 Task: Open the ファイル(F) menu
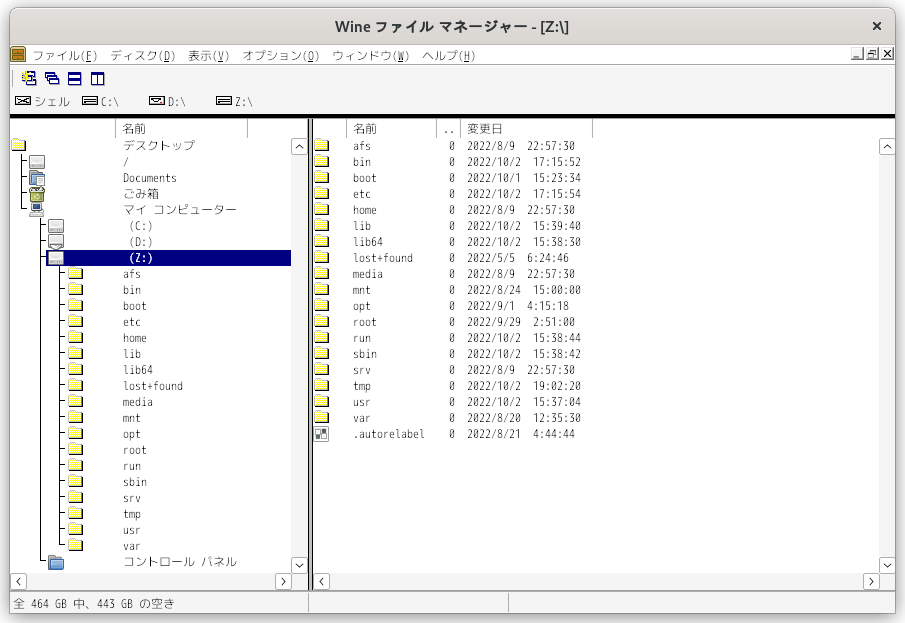pos(64,55)
